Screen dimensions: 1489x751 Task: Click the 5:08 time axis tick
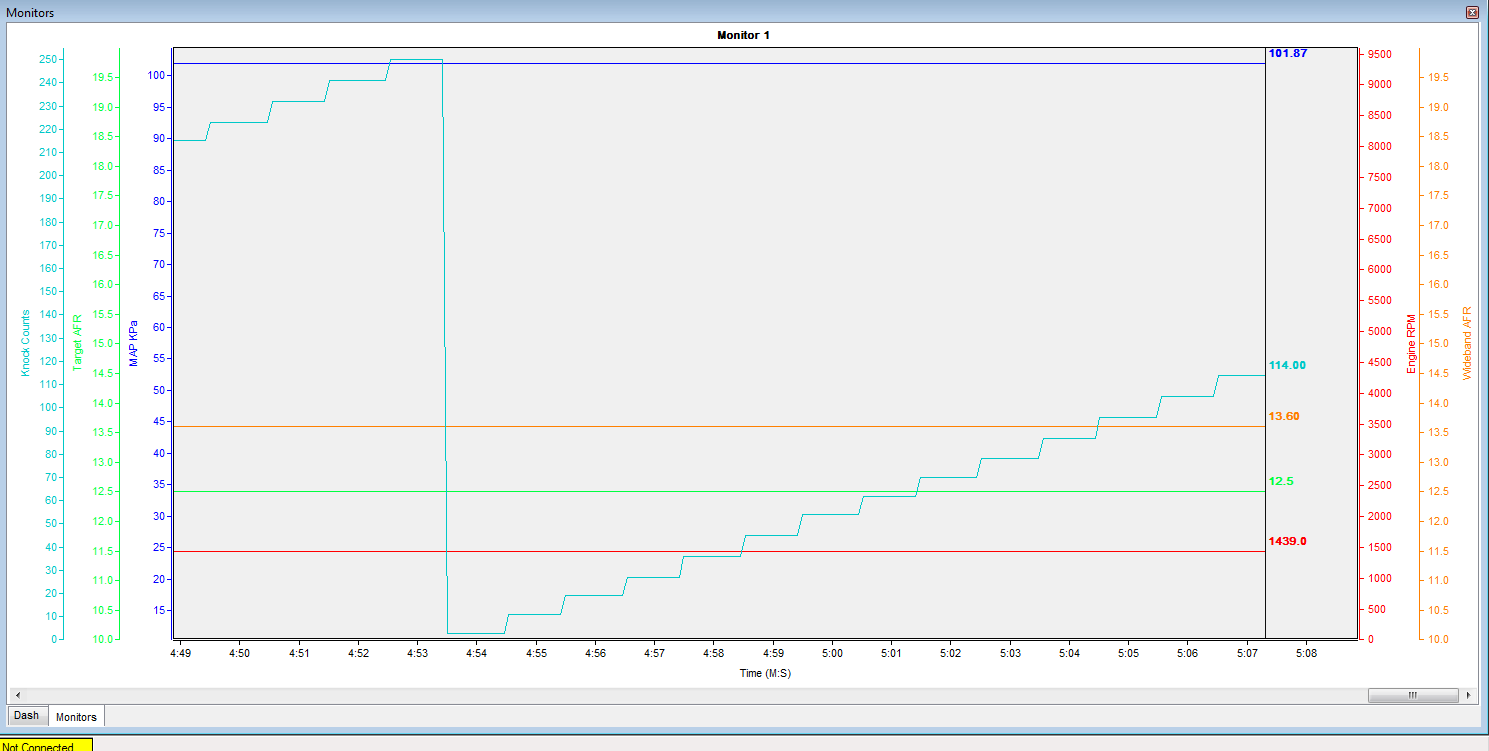(1306, 653)
